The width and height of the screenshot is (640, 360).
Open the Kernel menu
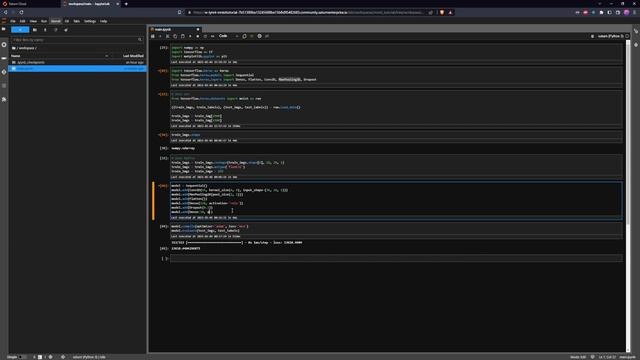[x=56, y=21]
